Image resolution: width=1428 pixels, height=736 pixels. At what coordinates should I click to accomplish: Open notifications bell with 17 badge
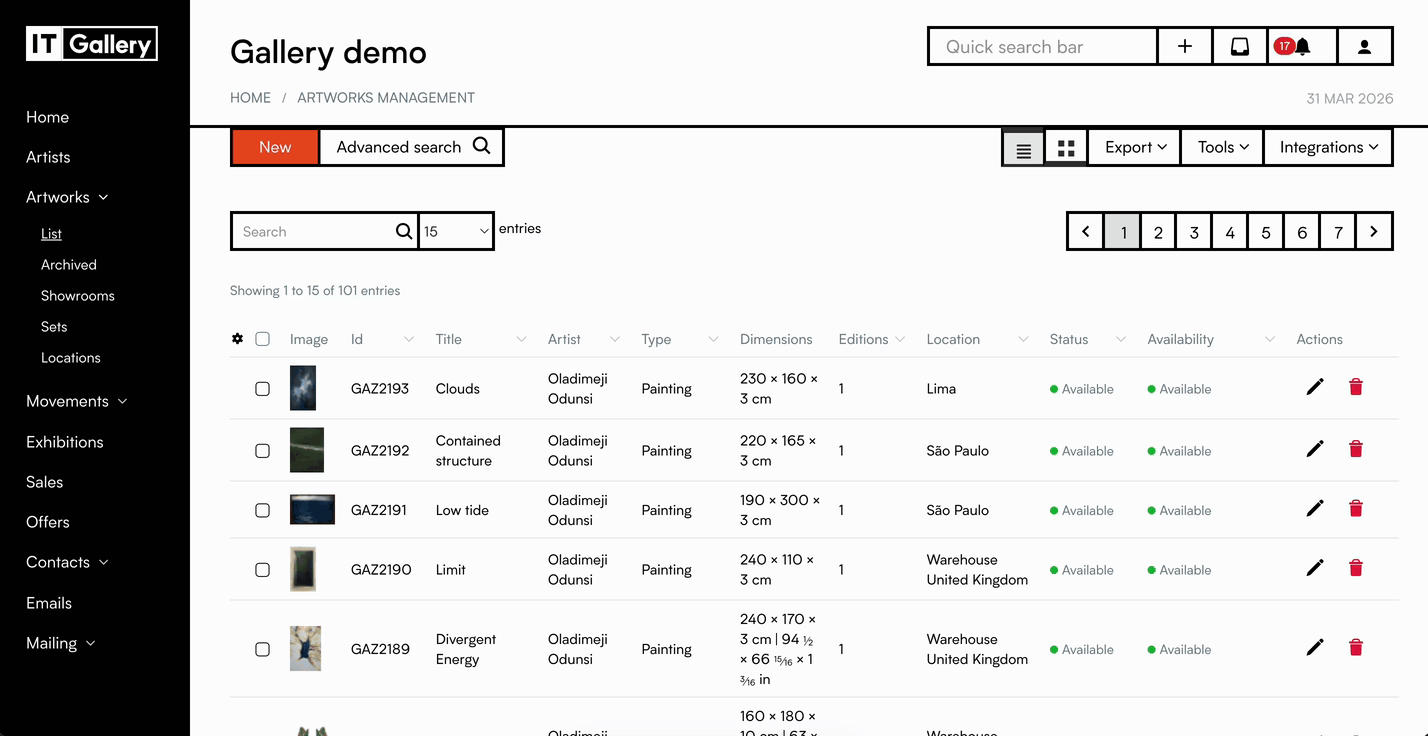1293,46
